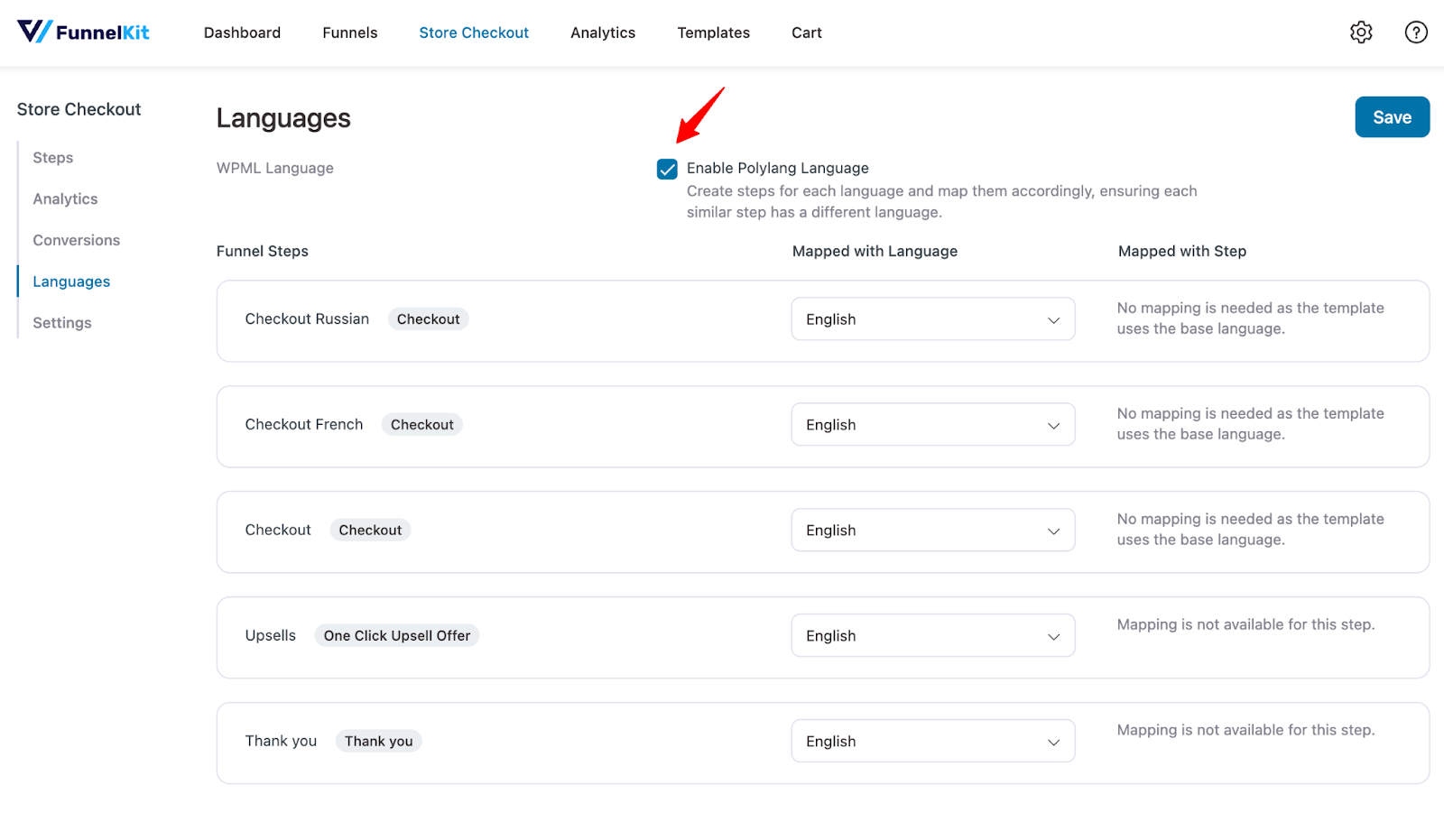Open language dropdown for Thank you step

click(x=933, y=742)
